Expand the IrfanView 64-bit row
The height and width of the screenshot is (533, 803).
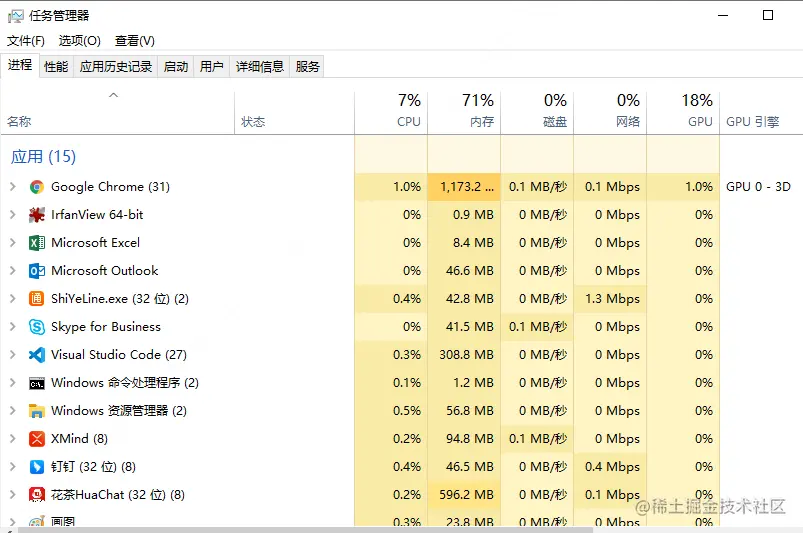tap(13, 215)
